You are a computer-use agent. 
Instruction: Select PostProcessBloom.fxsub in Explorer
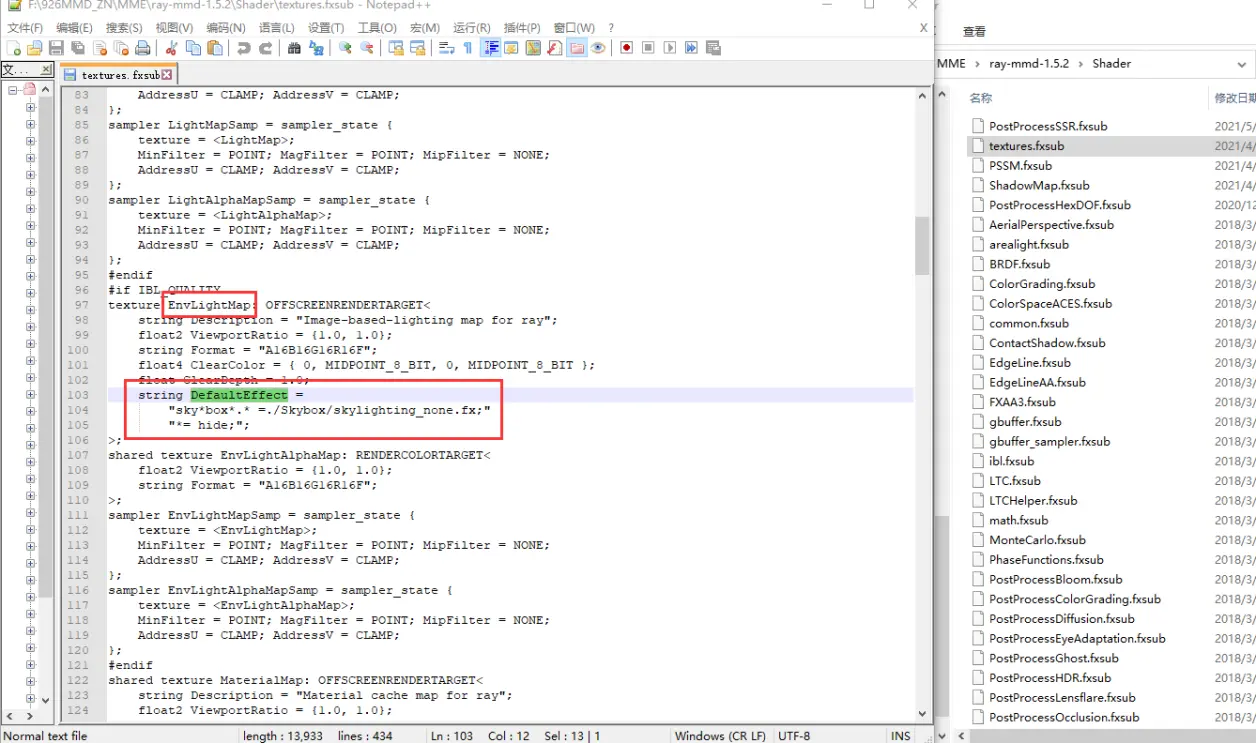tap(1055, 579)
